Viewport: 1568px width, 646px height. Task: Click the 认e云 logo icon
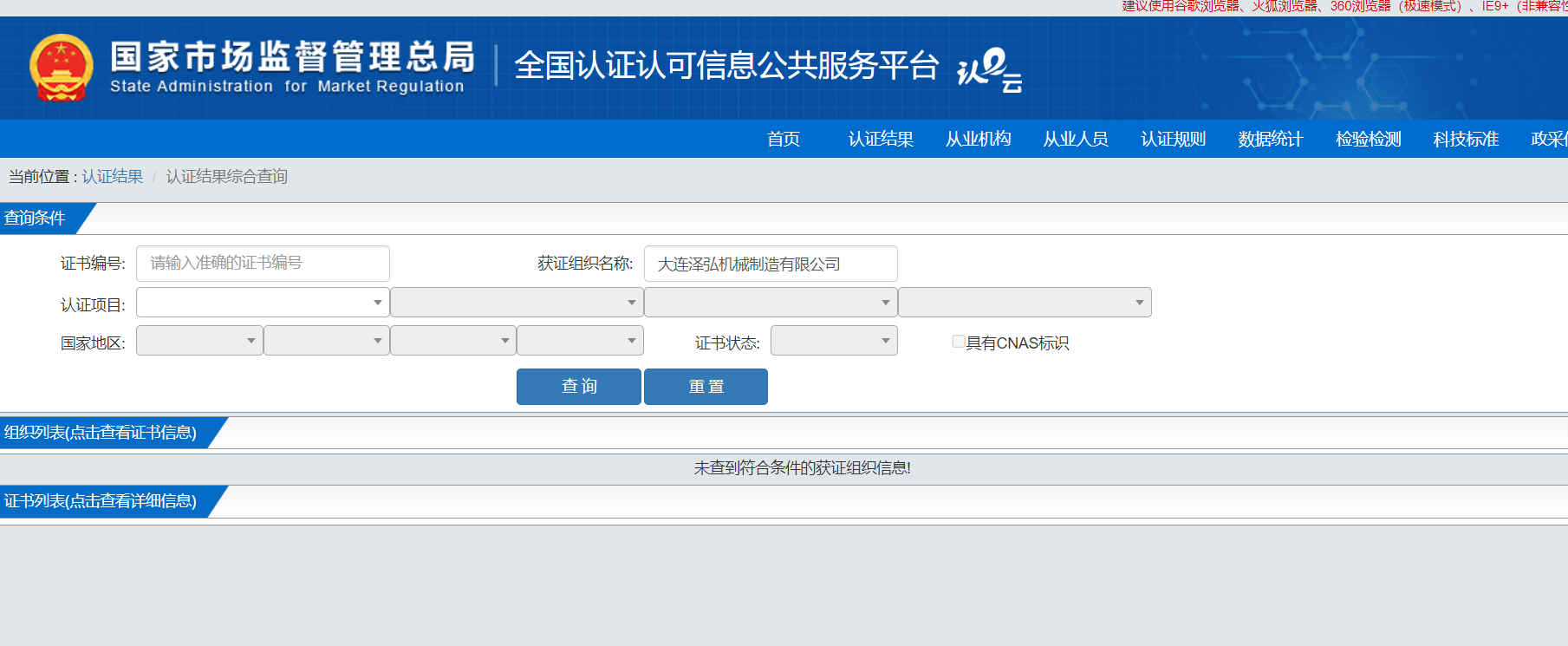(989, 69)
